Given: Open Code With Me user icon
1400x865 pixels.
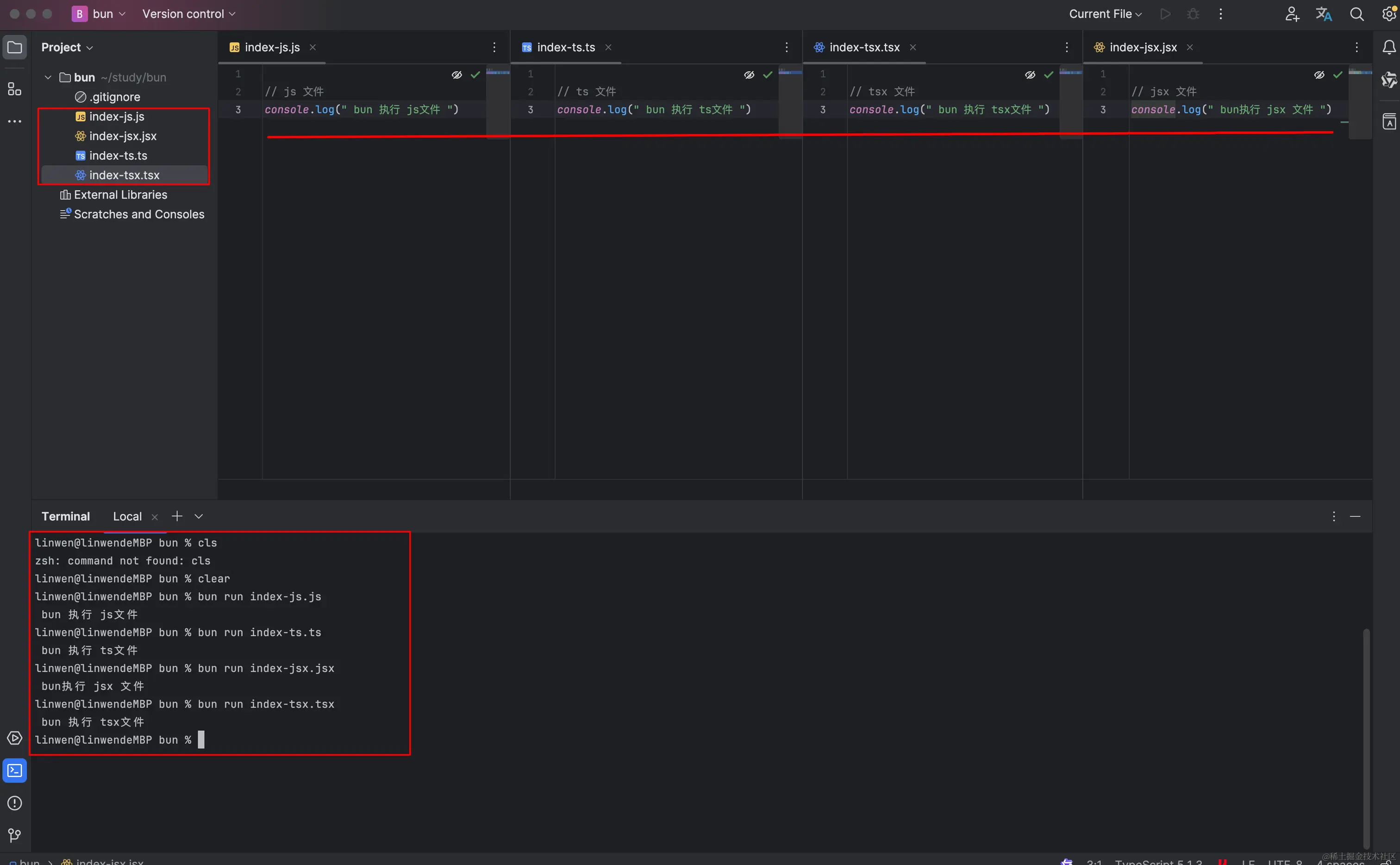Looking at the screenshot, I should tap(1292, 14).
